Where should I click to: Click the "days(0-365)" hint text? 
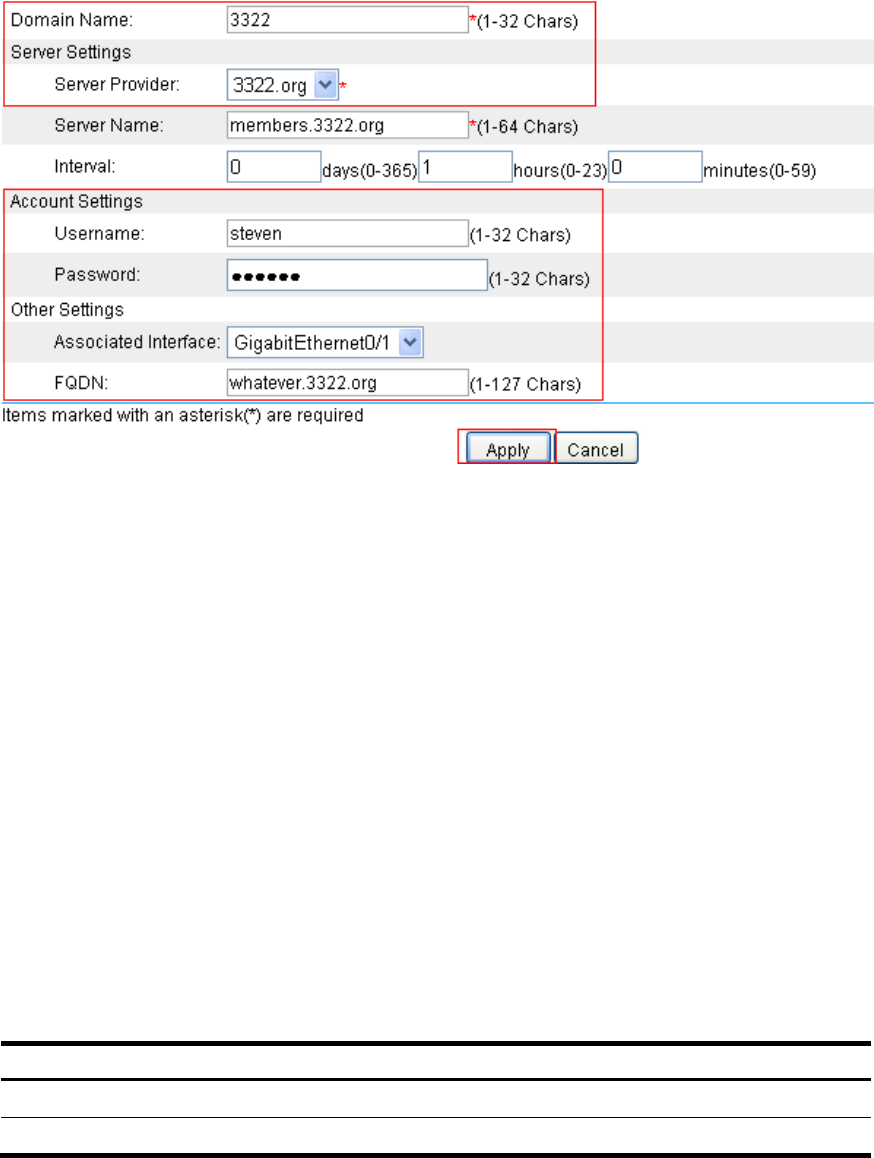pyautogui.click(x=369, y=171)
